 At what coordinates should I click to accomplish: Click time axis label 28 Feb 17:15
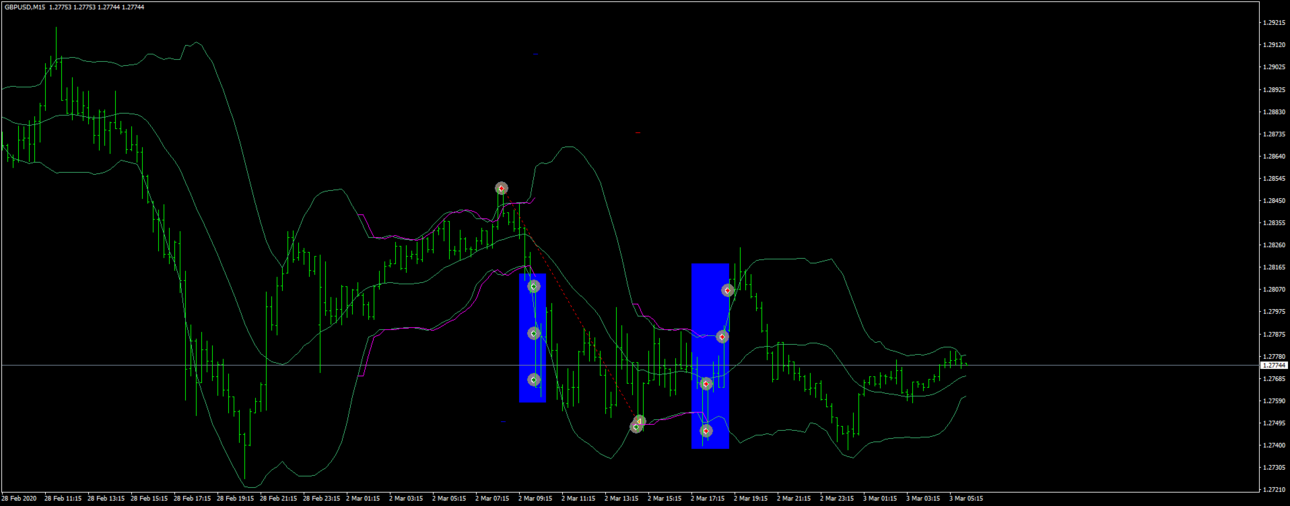pos(192,498)
